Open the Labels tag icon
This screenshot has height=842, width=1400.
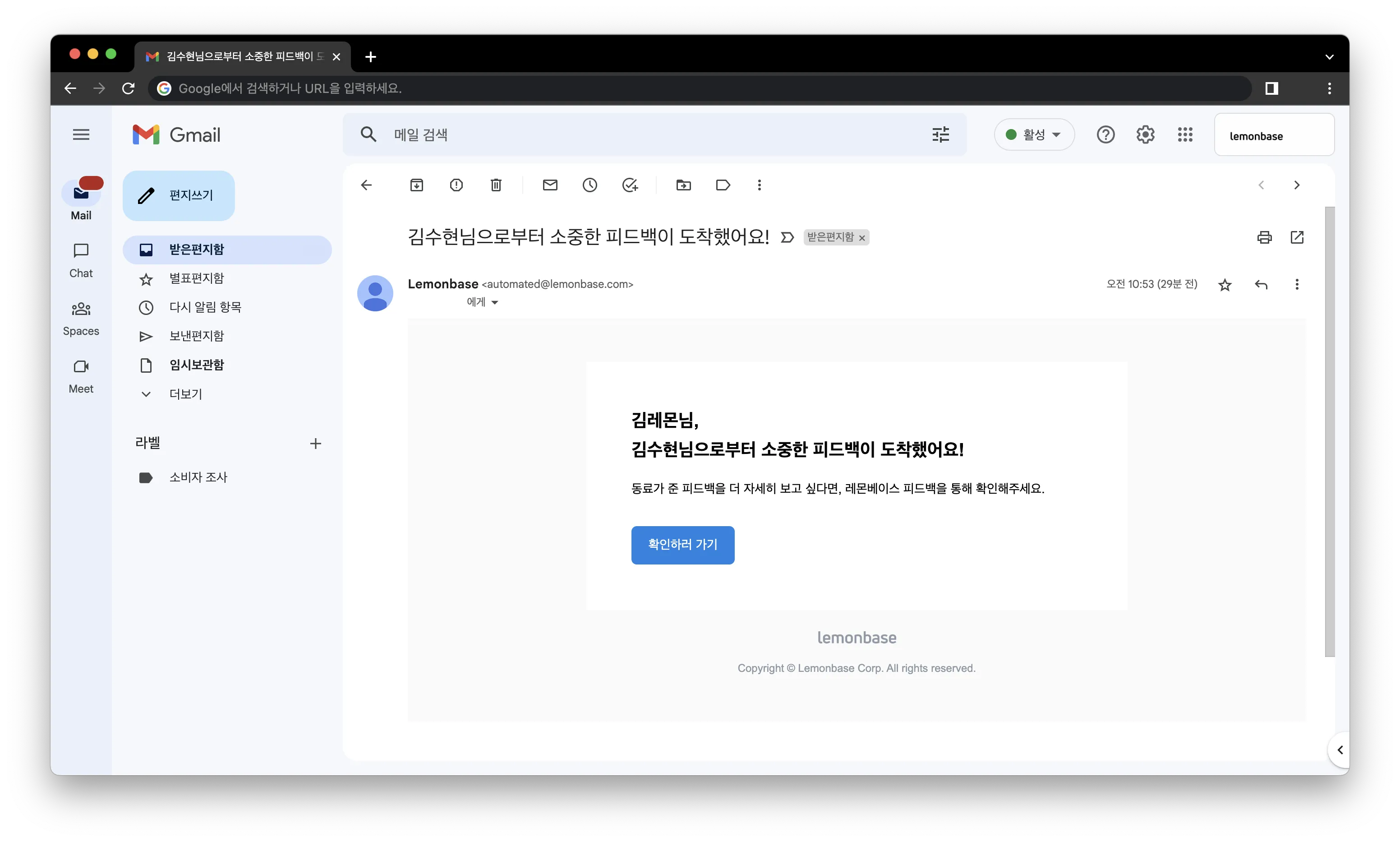coord(723,185)
